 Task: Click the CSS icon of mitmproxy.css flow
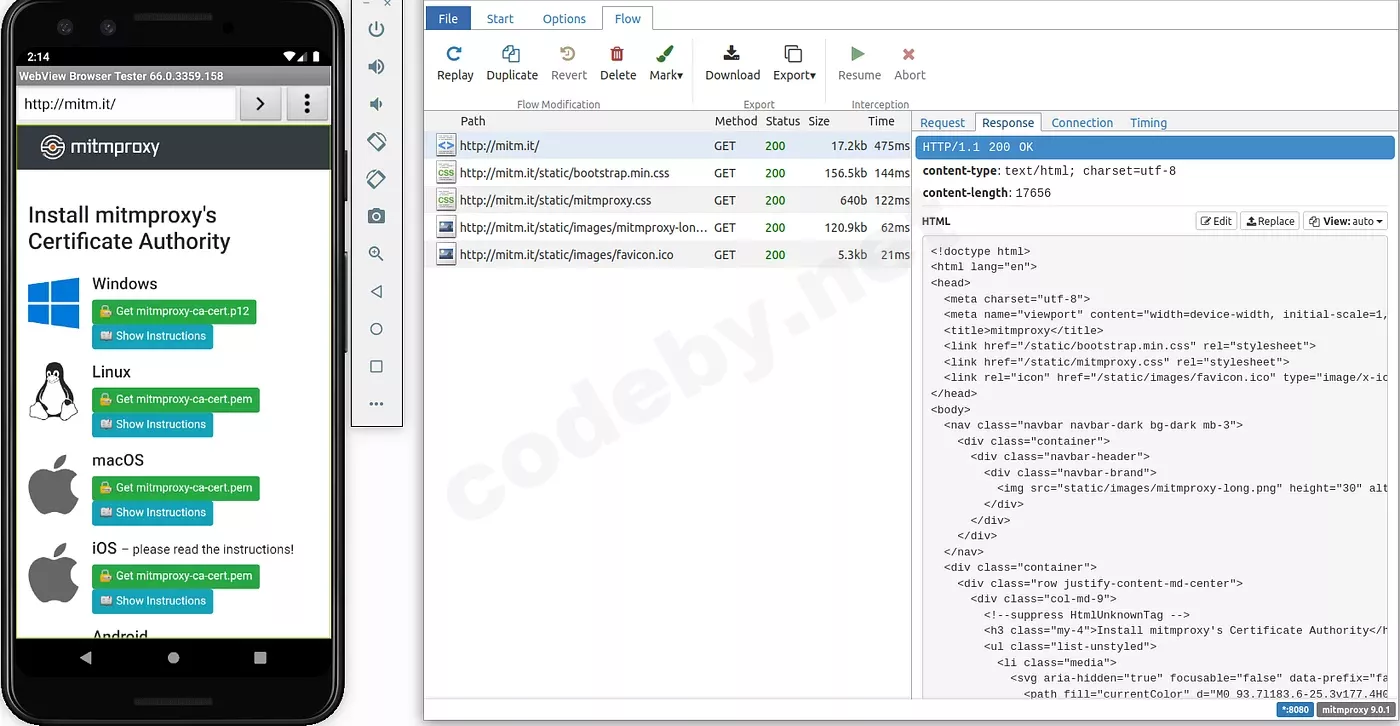pos(446,200)
